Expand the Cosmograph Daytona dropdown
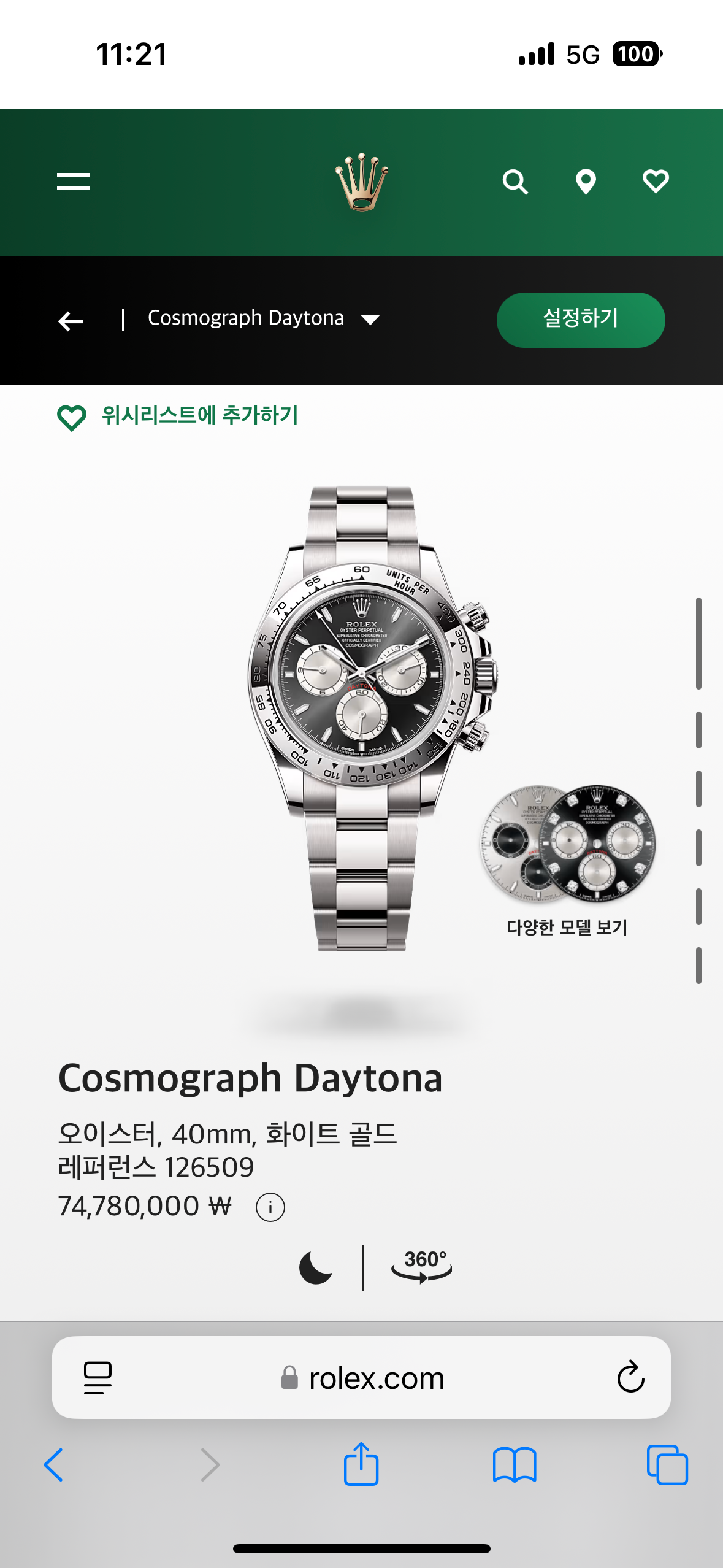 [x=264, y=318]
